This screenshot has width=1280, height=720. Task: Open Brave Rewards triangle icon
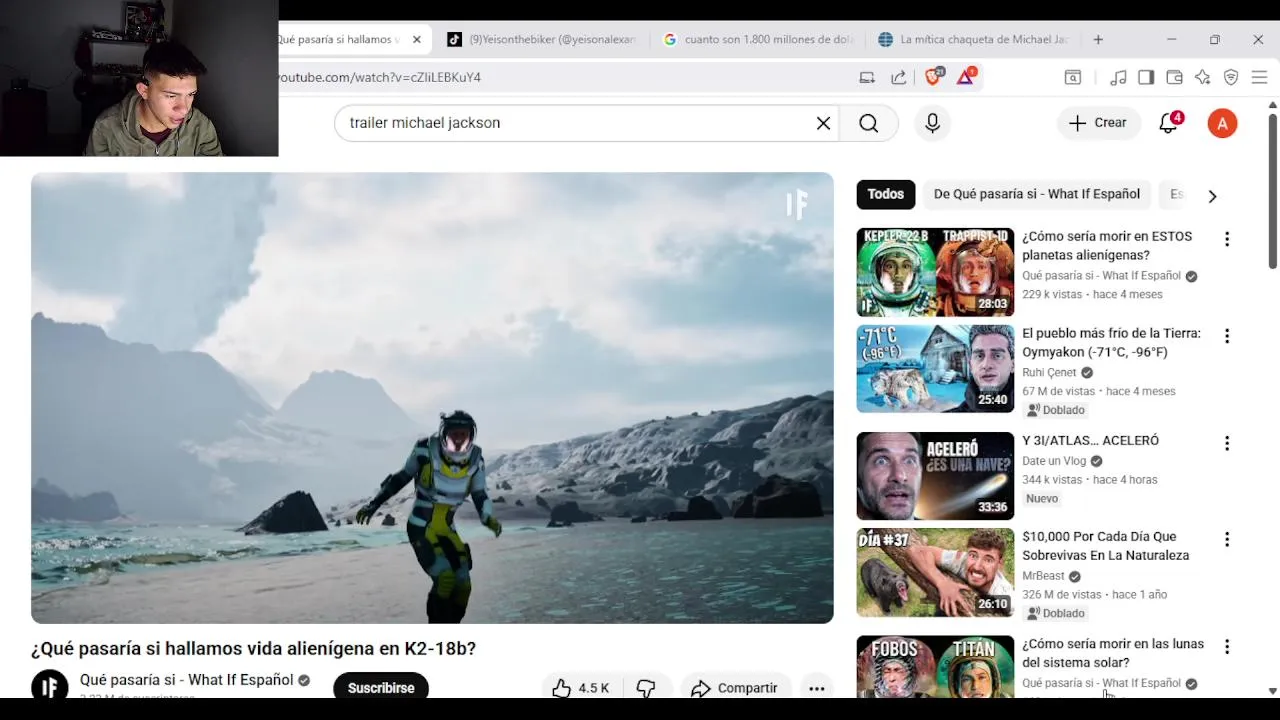point(966,77)
